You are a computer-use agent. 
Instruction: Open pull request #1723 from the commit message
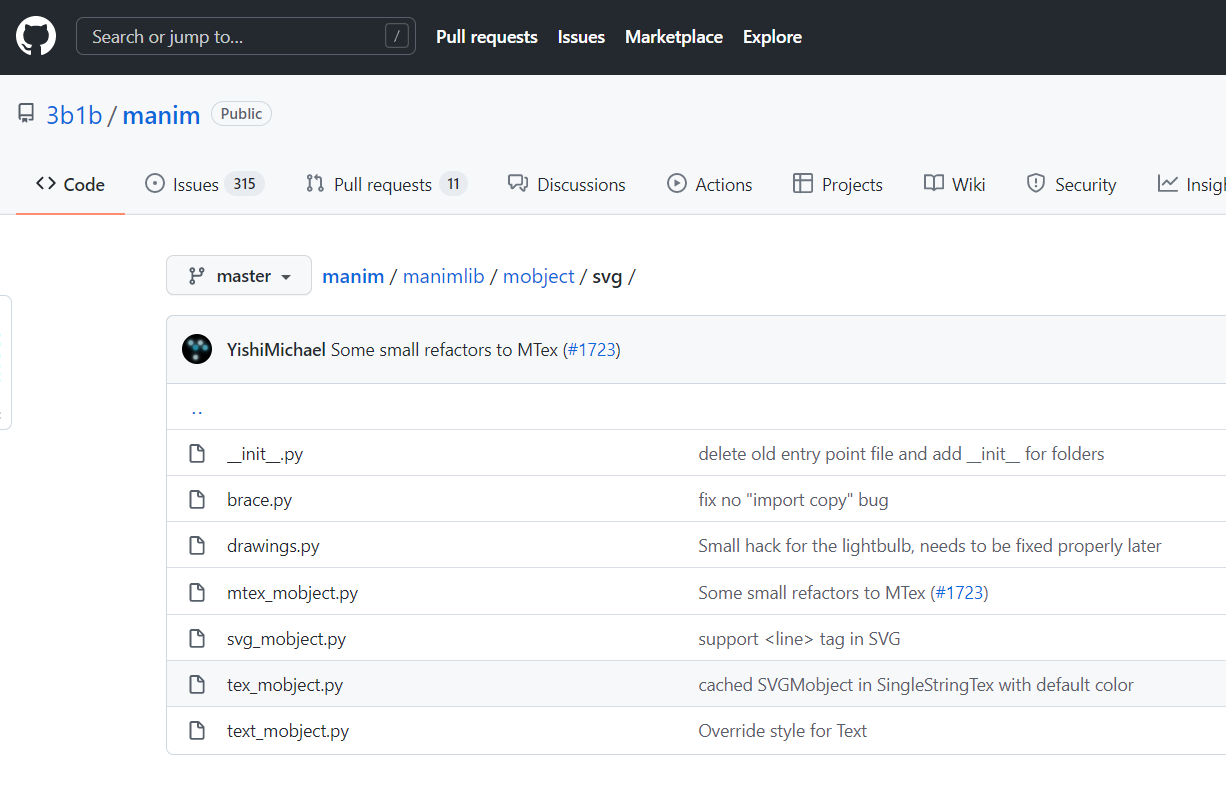(592, 349)
